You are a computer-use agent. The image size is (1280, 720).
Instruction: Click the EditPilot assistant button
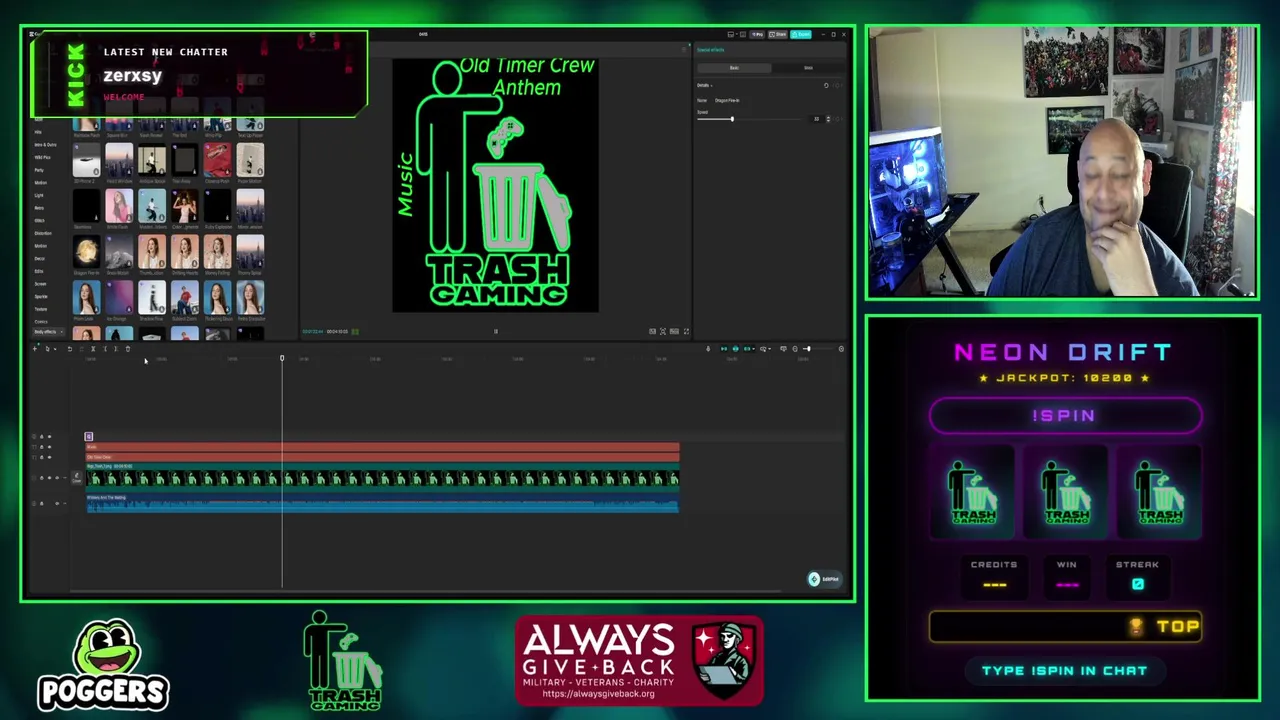pos(825,579)
